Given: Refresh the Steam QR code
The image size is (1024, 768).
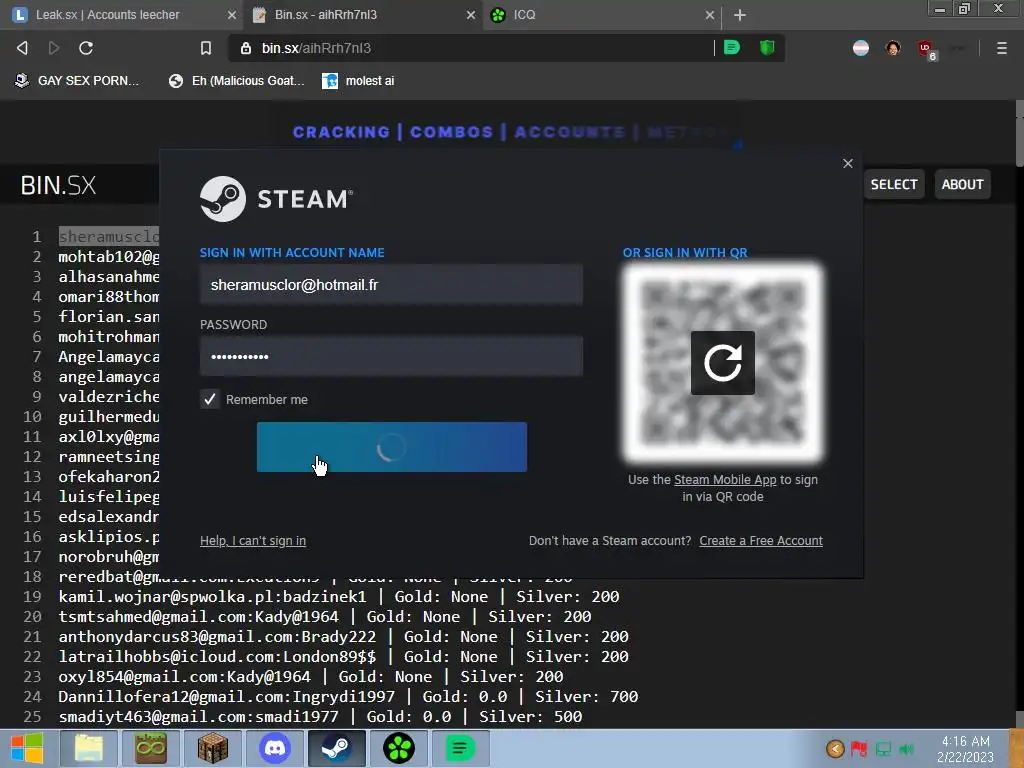Looking at the screenshot, I should (722, 362).
